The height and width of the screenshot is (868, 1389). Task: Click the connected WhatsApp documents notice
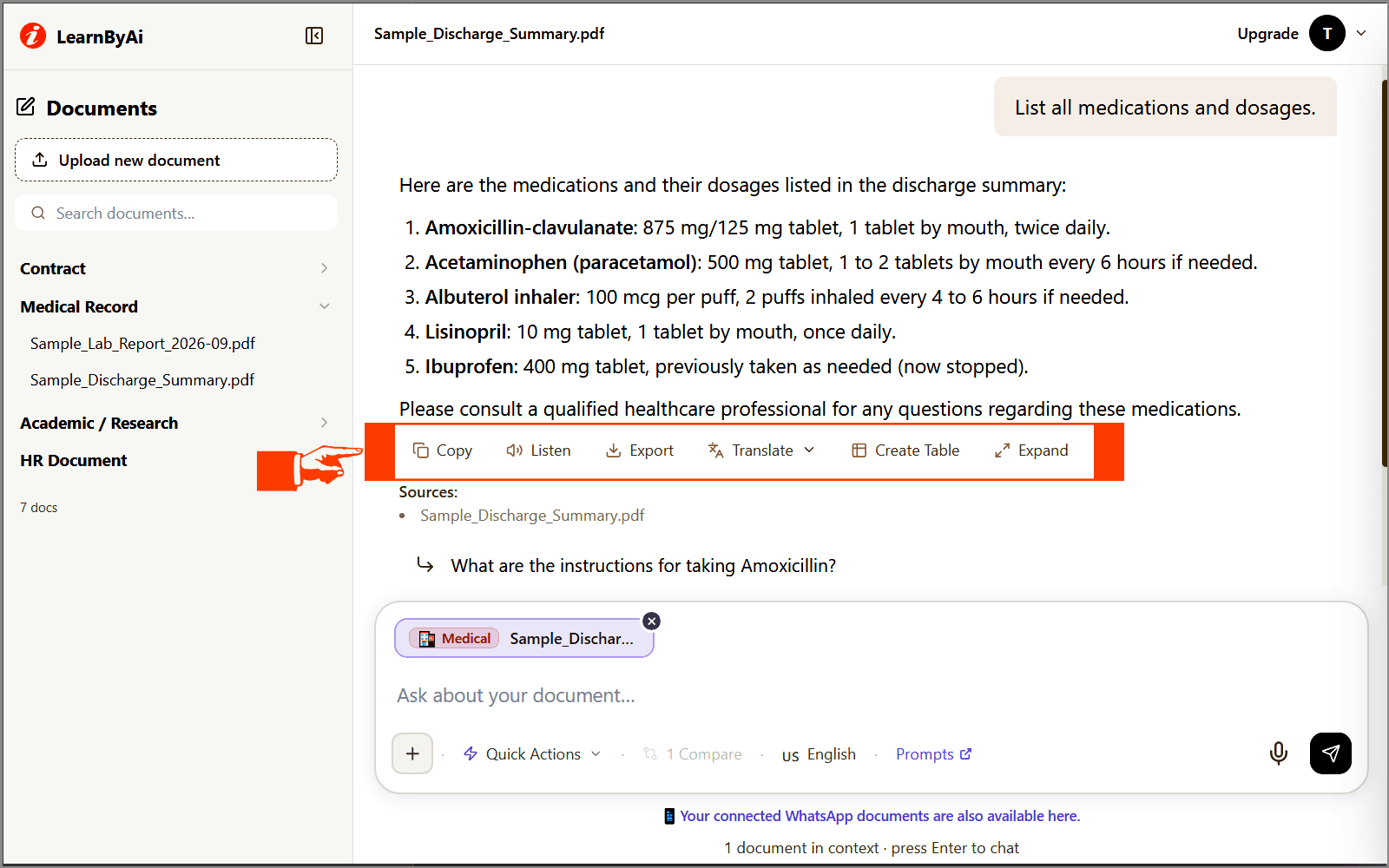(x=872, y=816)
